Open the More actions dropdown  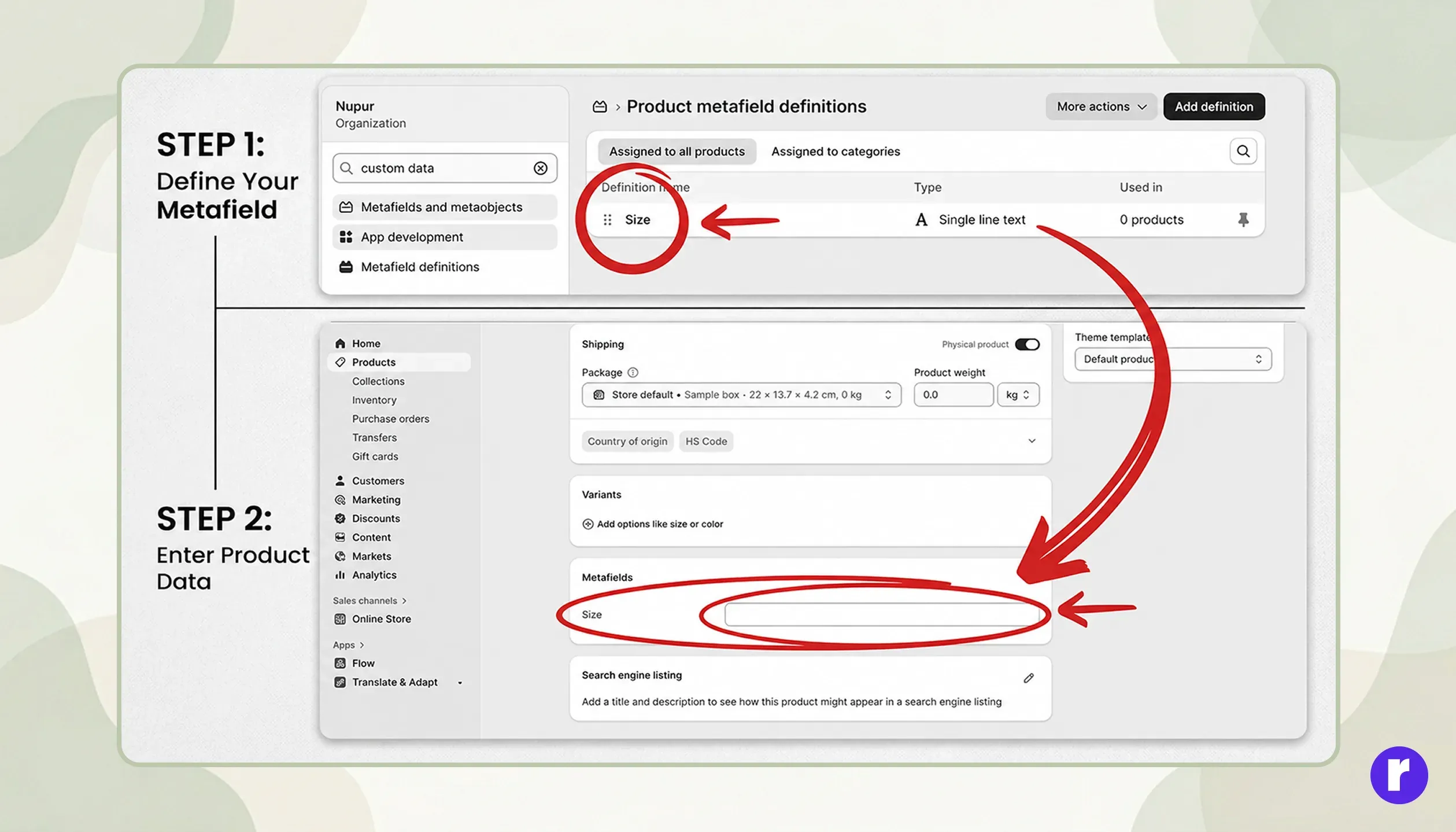pos(1101,106)
